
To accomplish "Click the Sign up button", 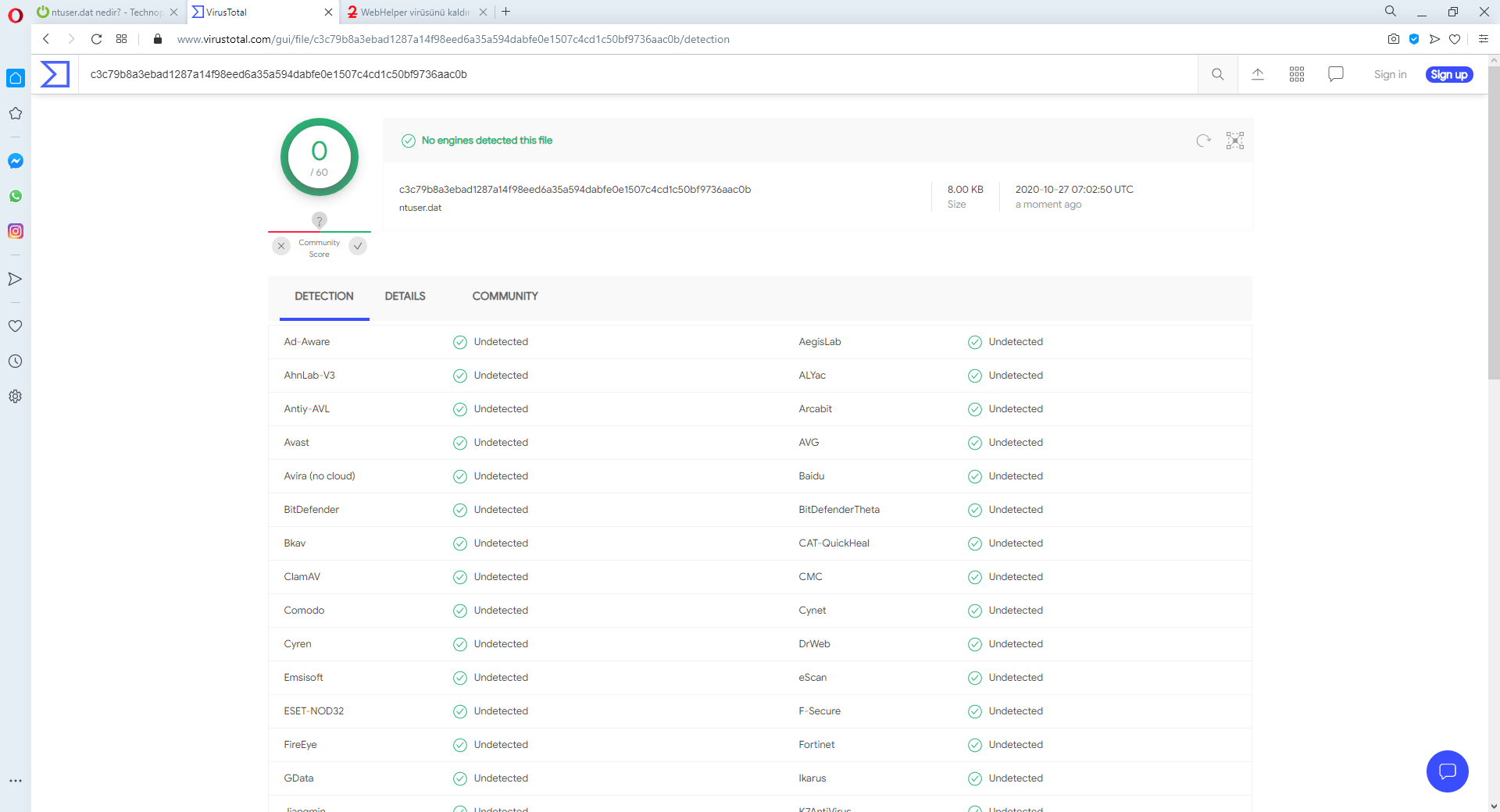I will [1449, 74].
